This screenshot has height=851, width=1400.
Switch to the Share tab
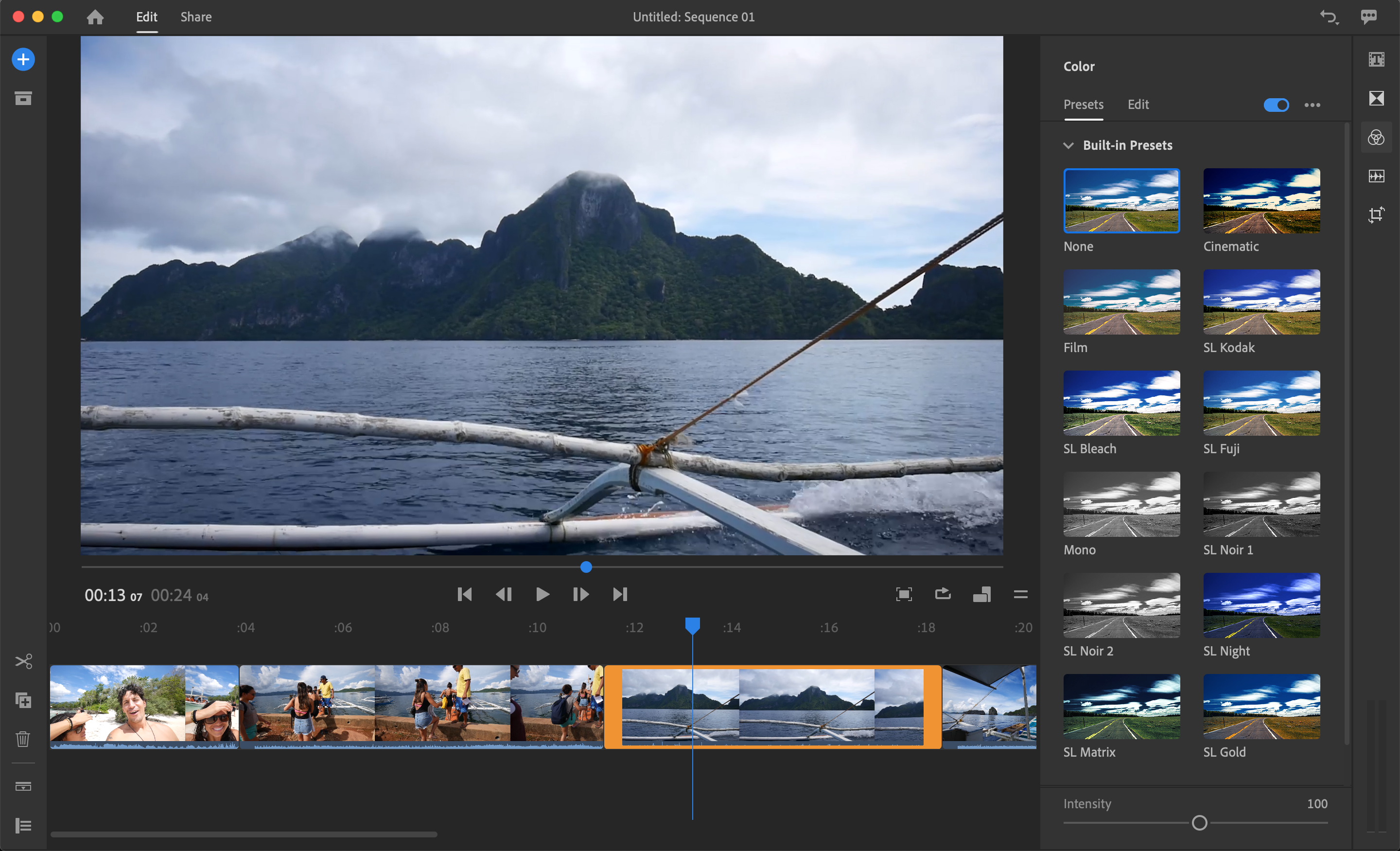(196, 17)
